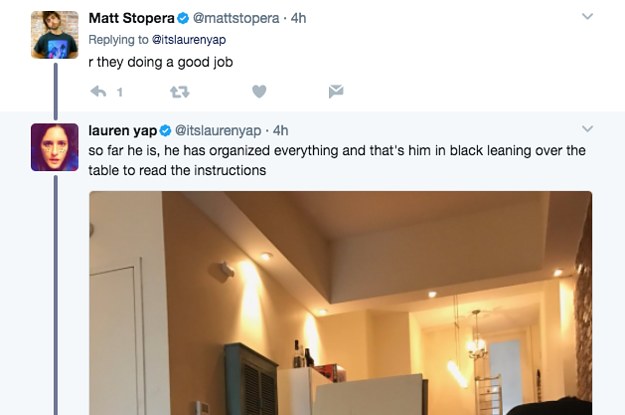Click Matt Stopera's blue verified badge

coord(183,18)
